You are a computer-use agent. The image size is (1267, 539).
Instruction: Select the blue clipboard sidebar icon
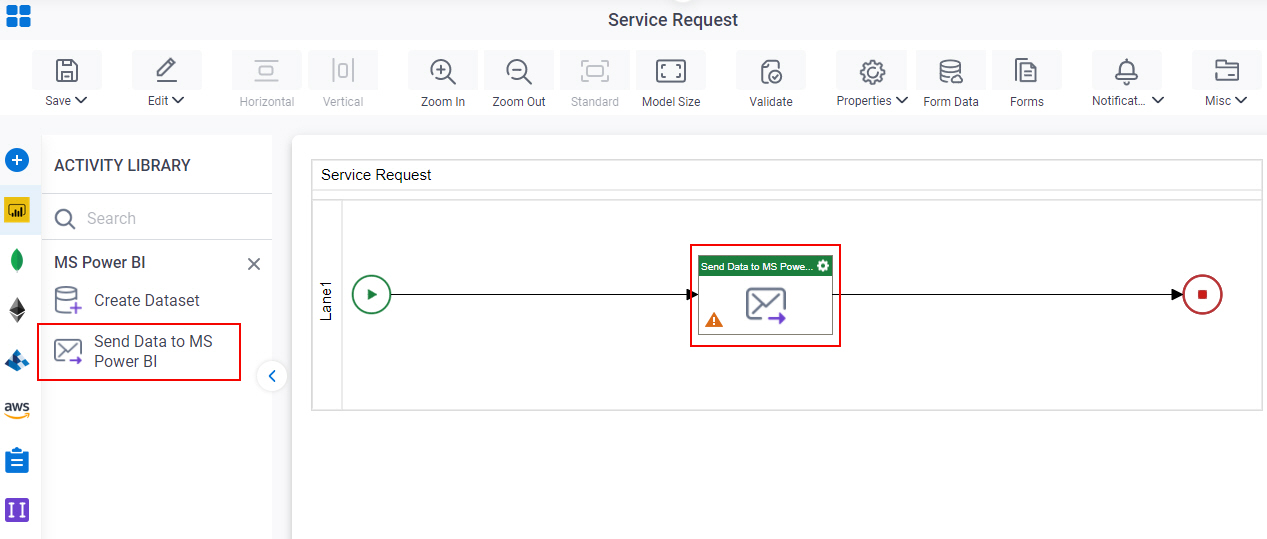(x=17, y=460)
